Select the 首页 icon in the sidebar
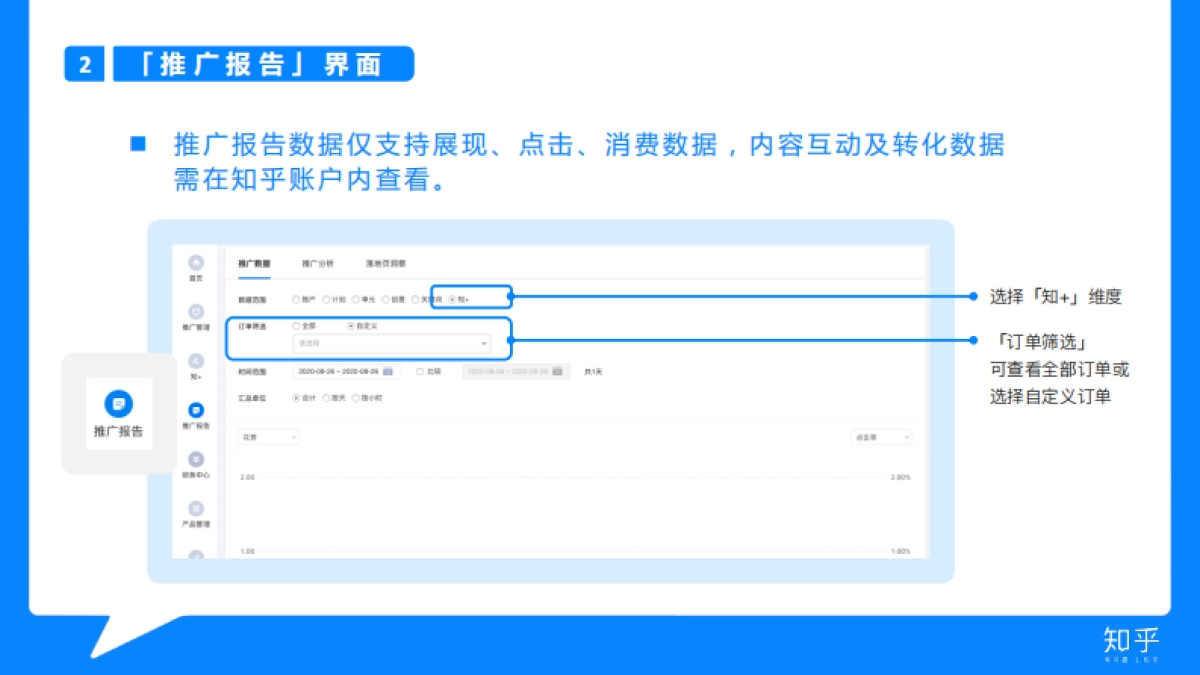 click(196, 262)
